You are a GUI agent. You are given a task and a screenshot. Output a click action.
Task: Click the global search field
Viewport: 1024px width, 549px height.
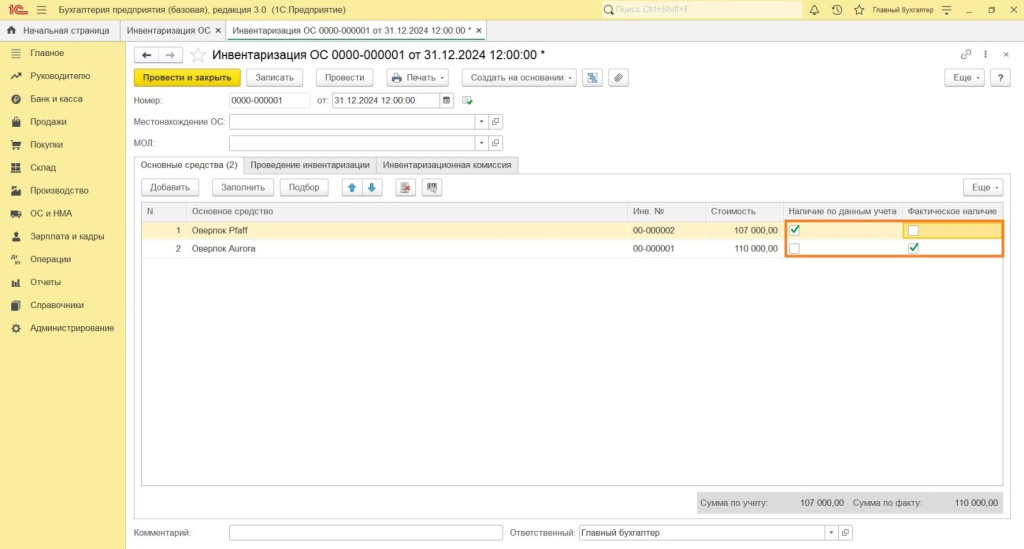click(x=702, y=10)
